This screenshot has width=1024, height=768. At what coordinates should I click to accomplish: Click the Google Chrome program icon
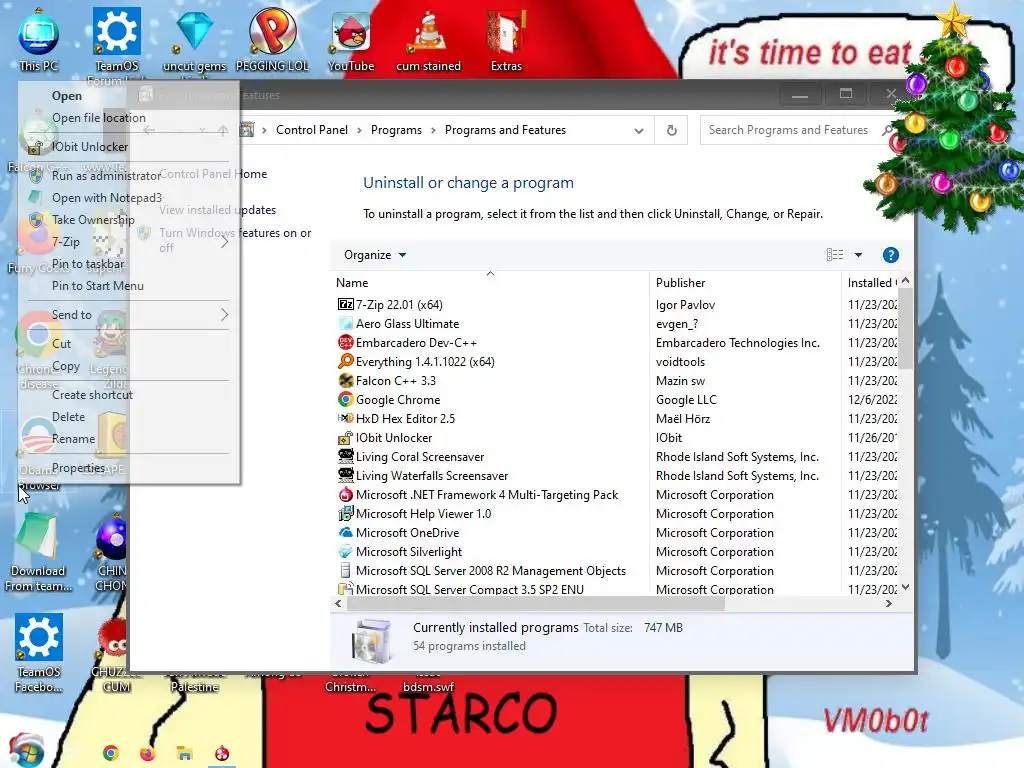tap(345, 399)
